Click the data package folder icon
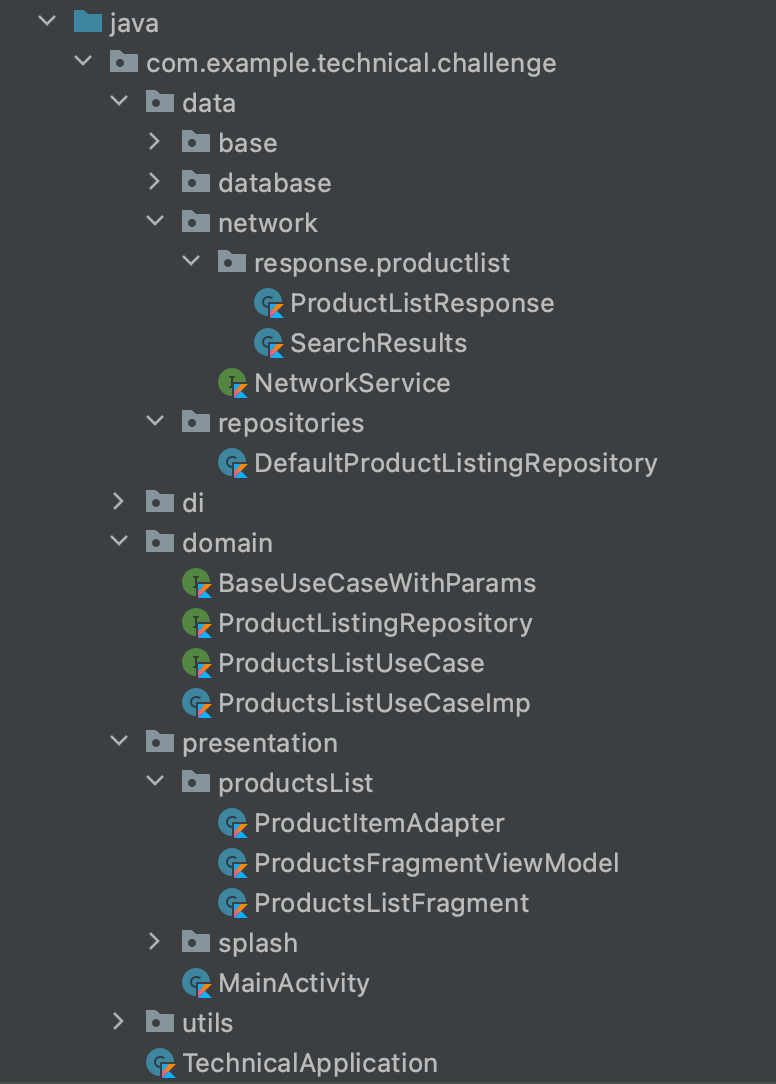Screen dimensions: 776x1084 click(x=160, y=102)
